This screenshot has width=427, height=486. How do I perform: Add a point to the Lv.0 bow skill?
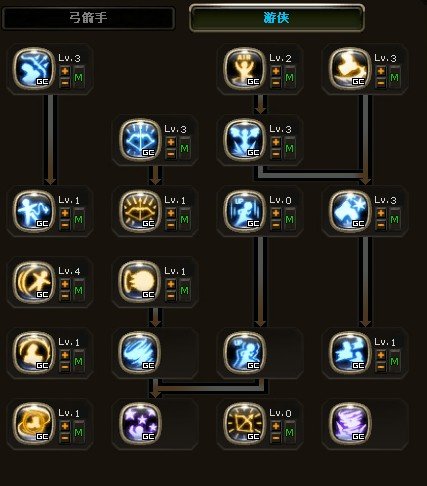point(276,426)
